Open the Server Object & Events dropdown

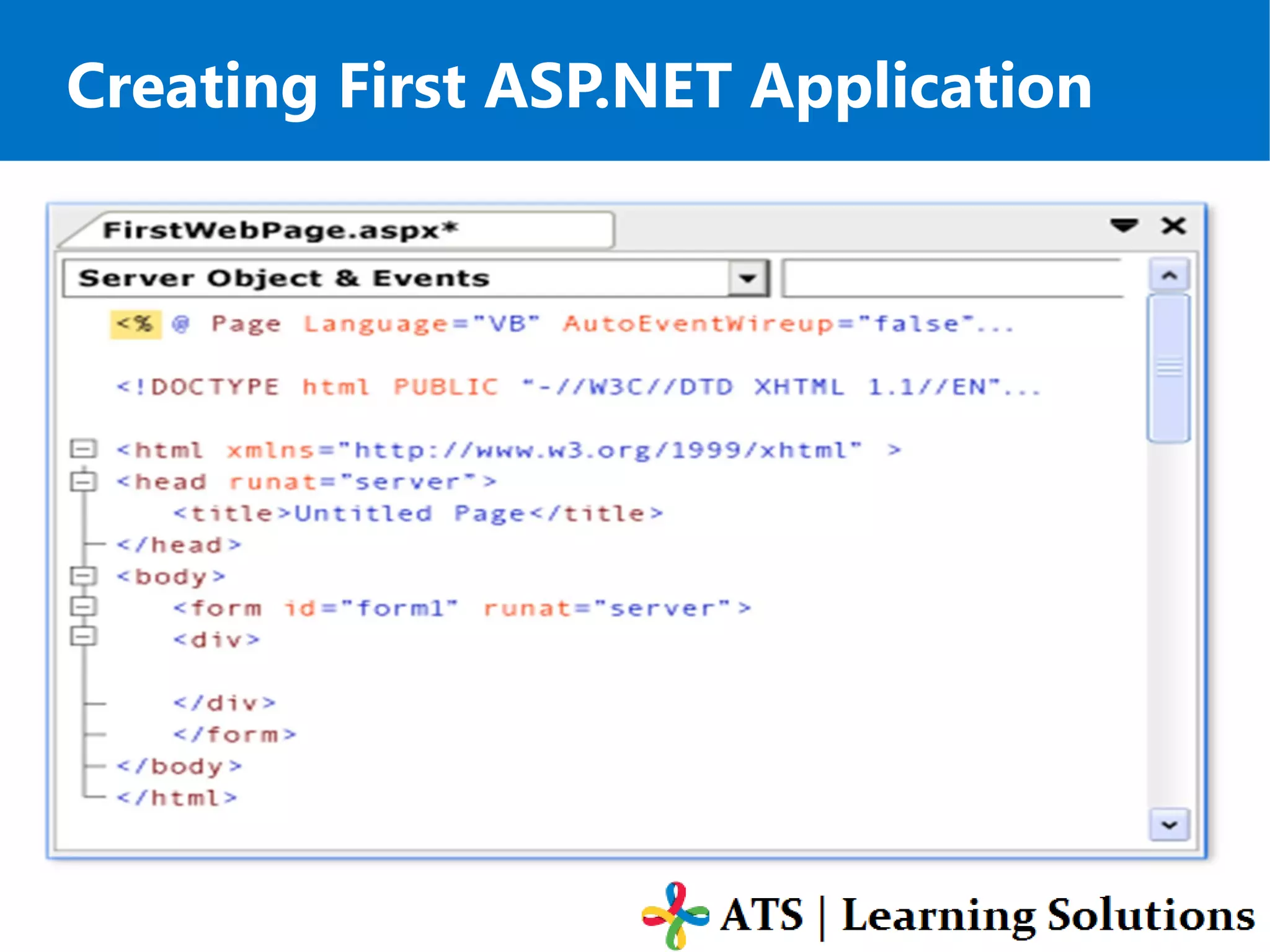point(748,278)
